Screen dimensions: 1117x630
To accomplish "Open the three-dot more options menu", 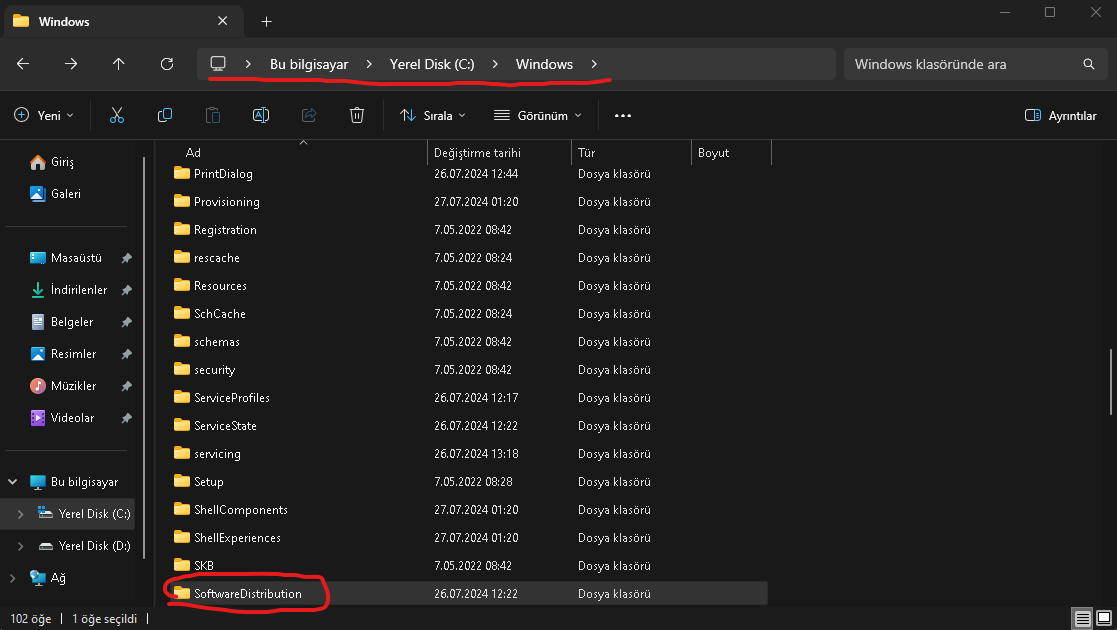I will (x=623, y=115).
